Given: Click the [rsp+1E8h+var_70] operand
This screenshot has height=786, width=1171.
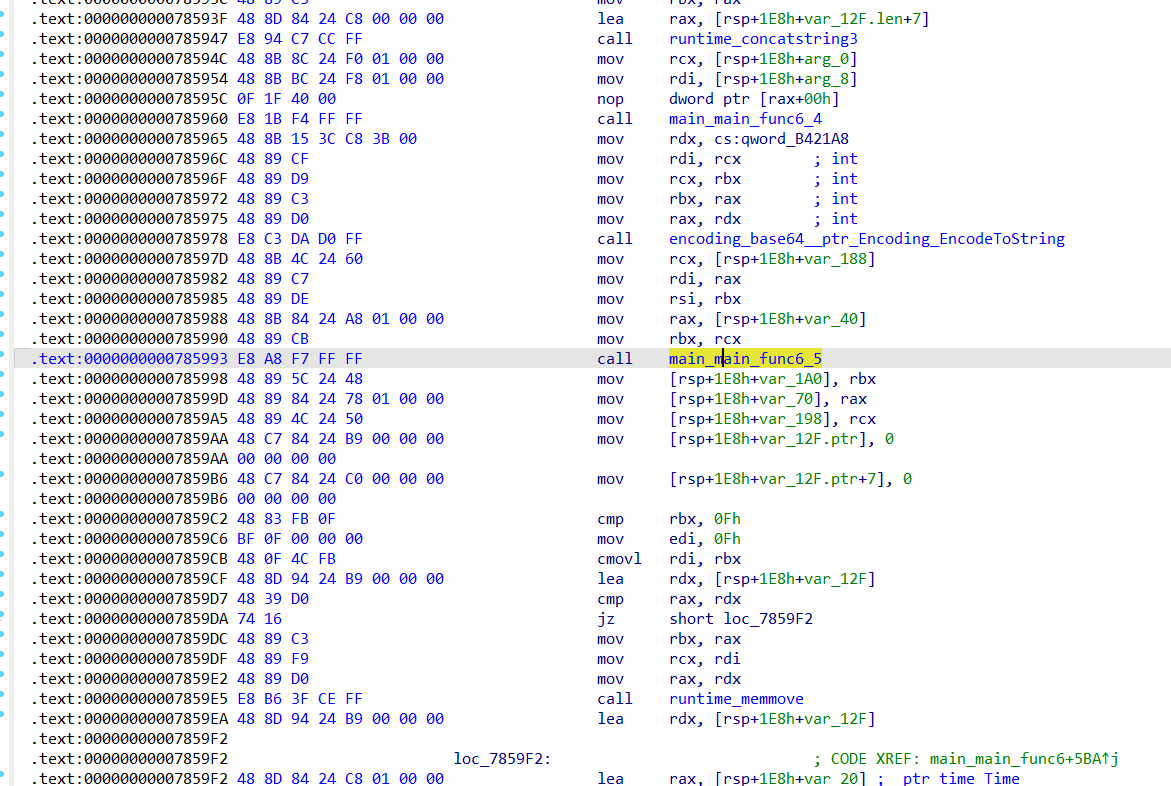Looking at the screenshot, I should tap(745, 399).
